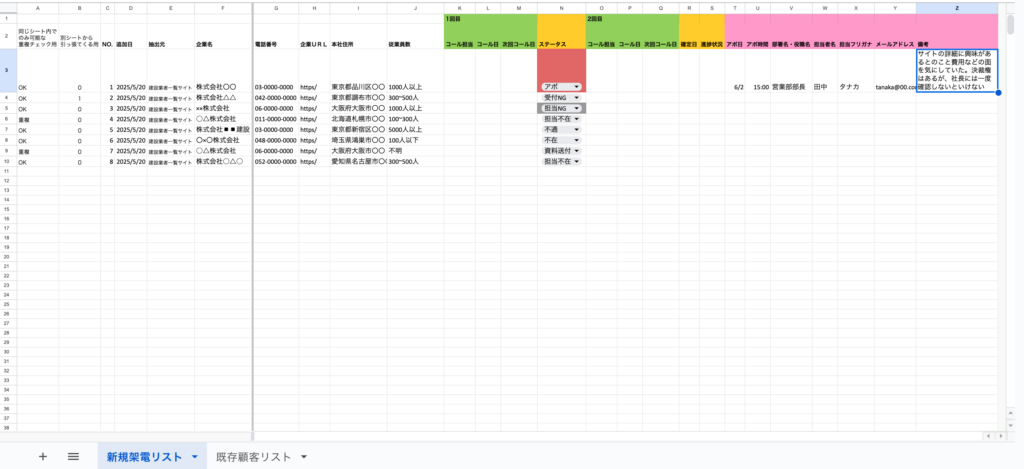
Task: Open the 既存顧客リスト tab menu arrow
Action: point(303,457)
